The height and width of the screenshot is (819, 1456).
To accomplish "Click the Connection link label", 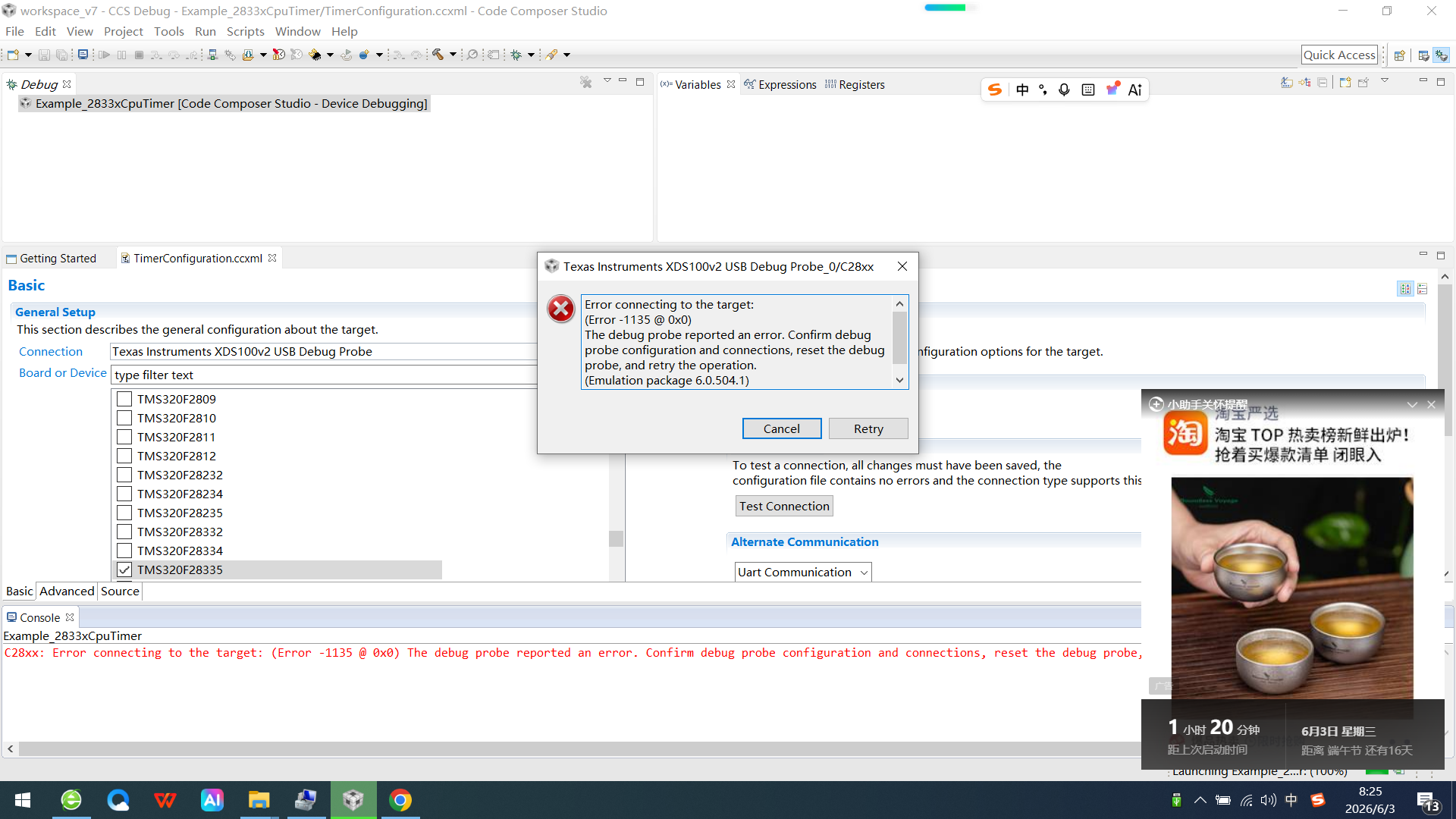I will [51, 351].
